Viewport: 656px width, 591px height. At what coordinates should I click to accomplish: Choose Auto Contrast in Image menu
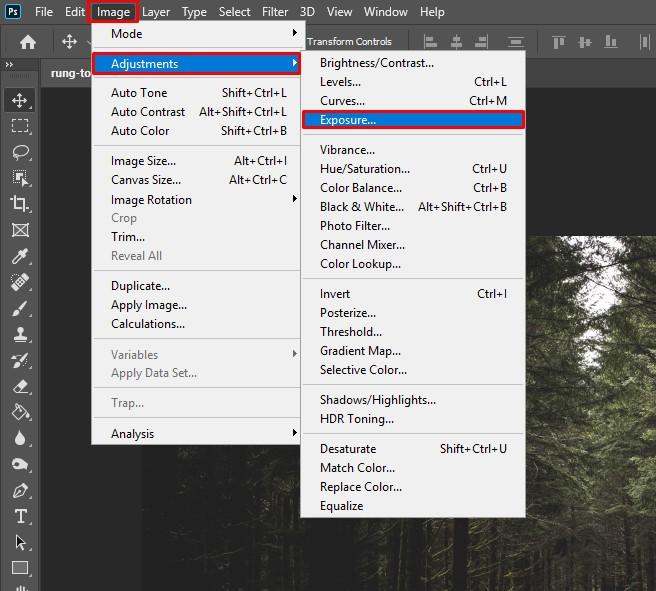pyautogui.click(x=196, y=112)
